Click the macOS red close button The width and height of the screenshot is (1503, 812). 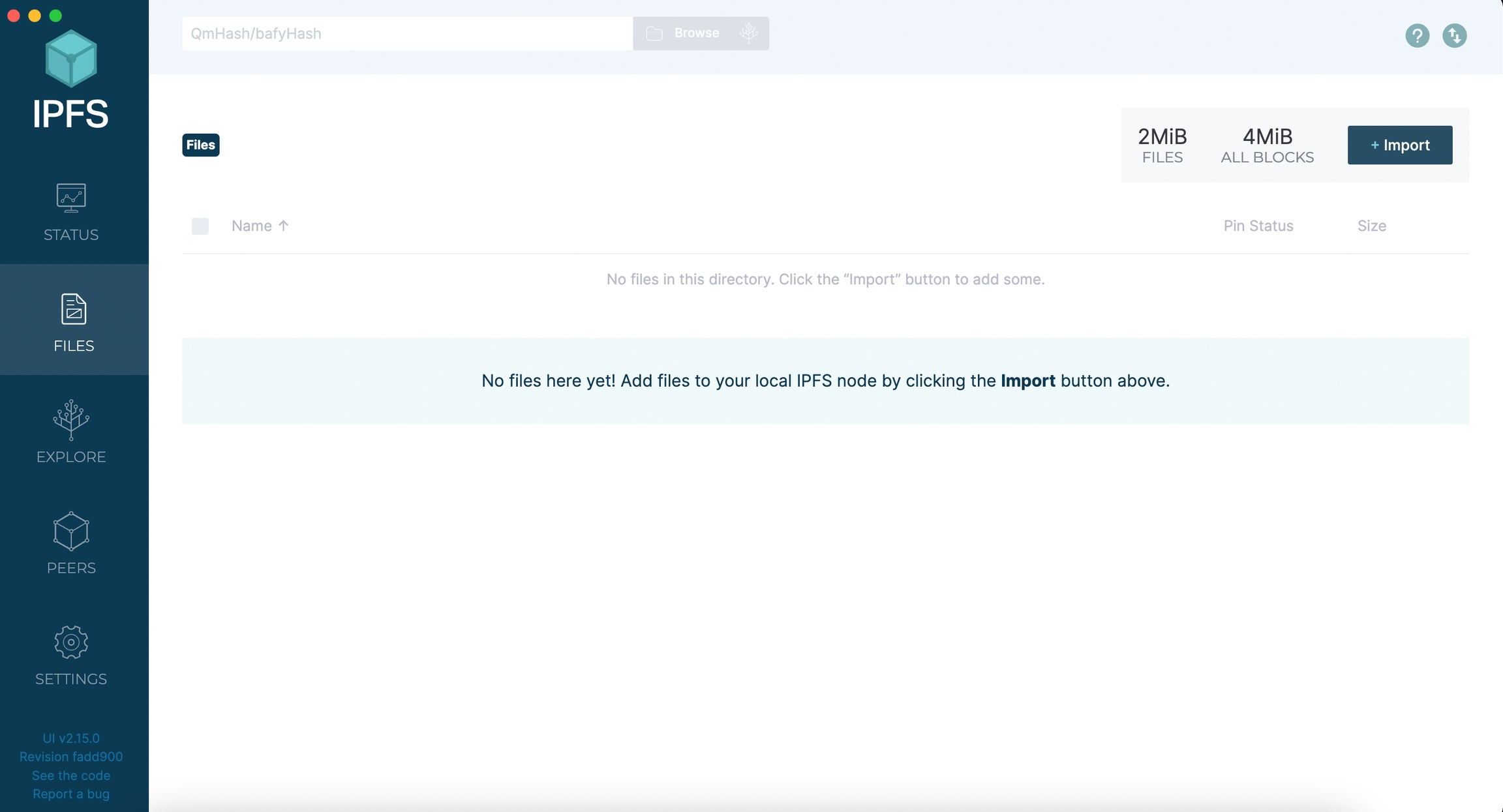(x=14, y=16)
